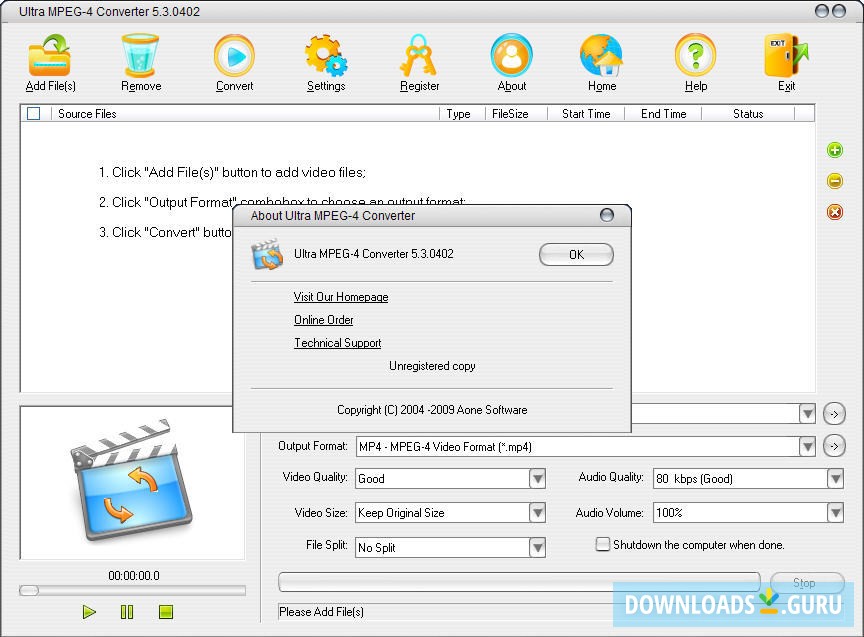Open the Online Order link
This screenshot has height=637, width=864.
point(323,320)
